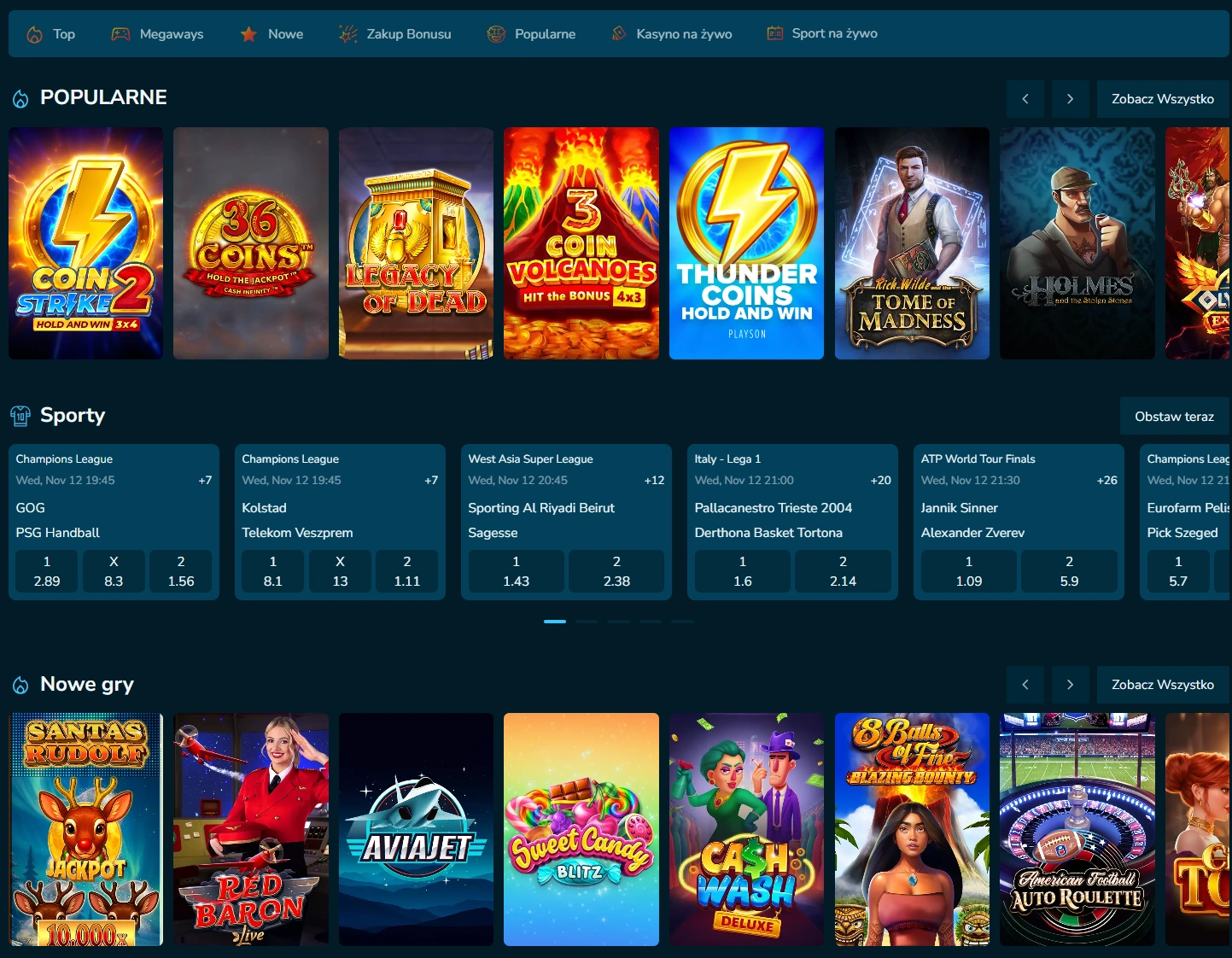Viewport: 1232px width, 958px height.
Task: Select second page dot of sports slider
Action: pos(587,622)
